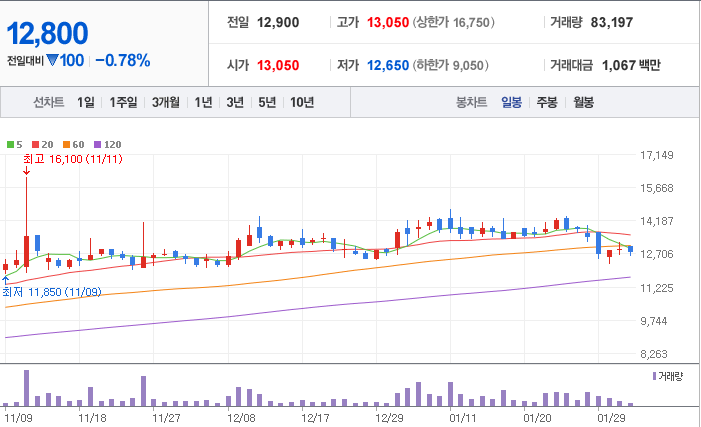Click the red 20-day moving average legend swatch
Viewport: 701px width, 427px height.
pos(35,144)
